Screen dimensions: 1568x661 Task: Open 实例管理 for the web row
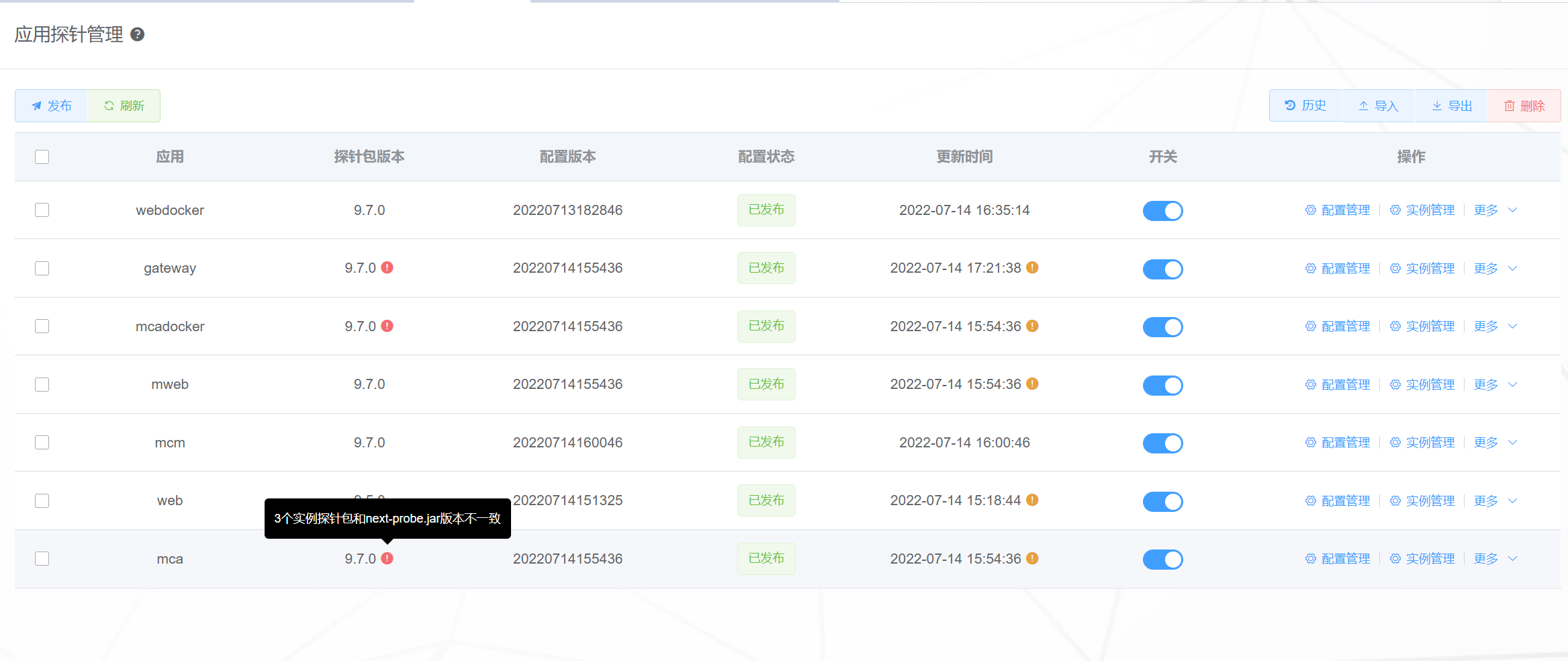(x=1422, y=501)
